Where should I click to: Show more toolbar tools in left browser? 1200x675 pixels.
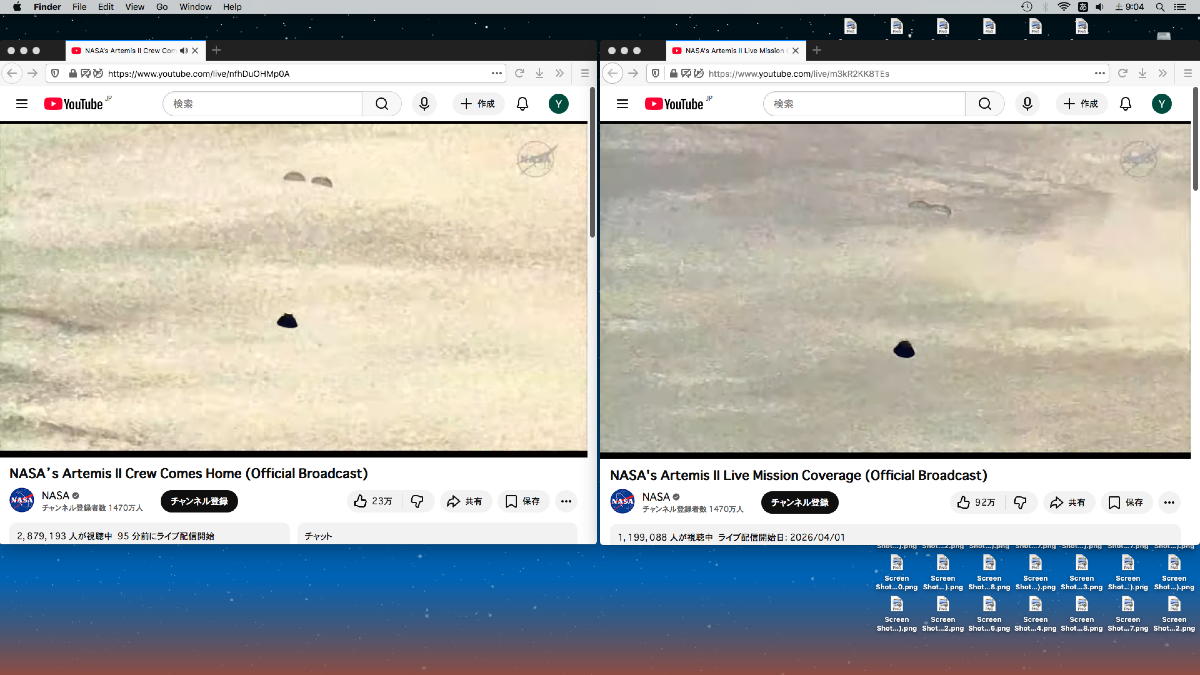559,73
